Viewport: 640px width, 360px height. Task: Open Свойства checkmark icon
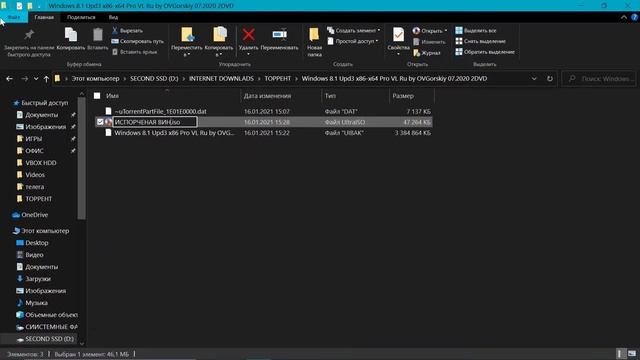(398, 35)
